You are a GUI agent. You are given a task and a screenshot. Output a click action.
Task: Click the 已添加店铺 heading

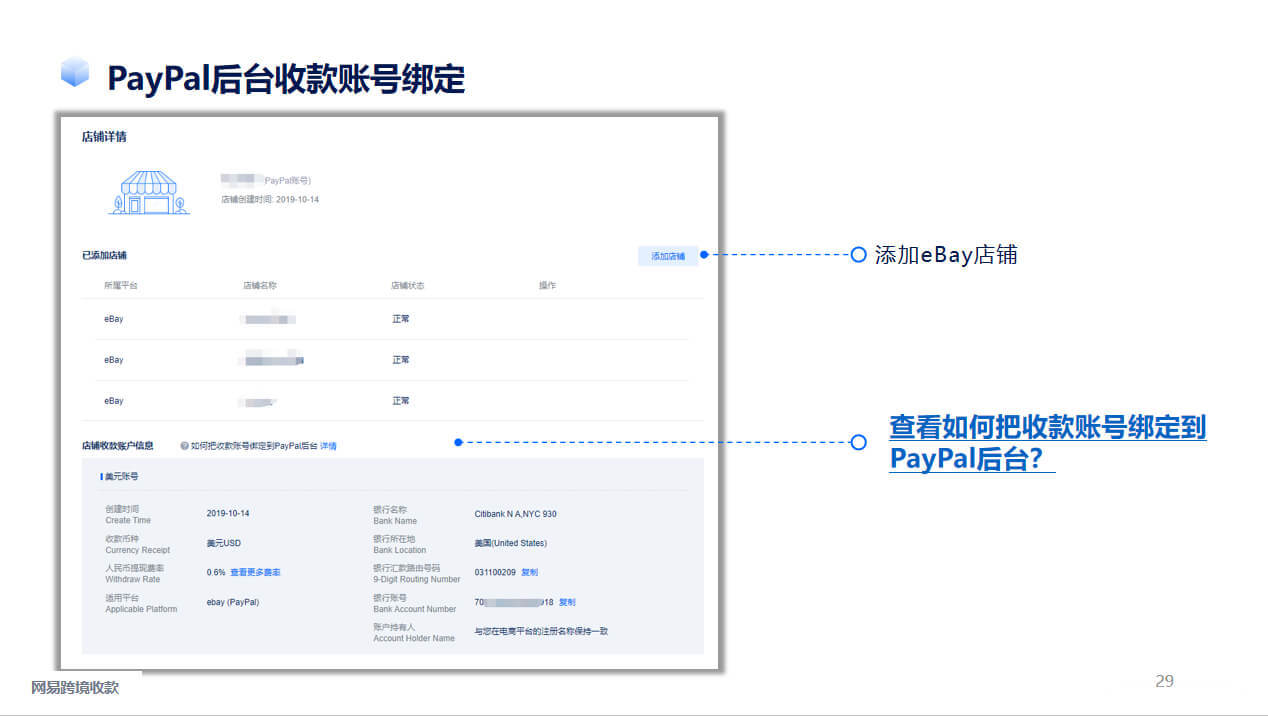104,256
